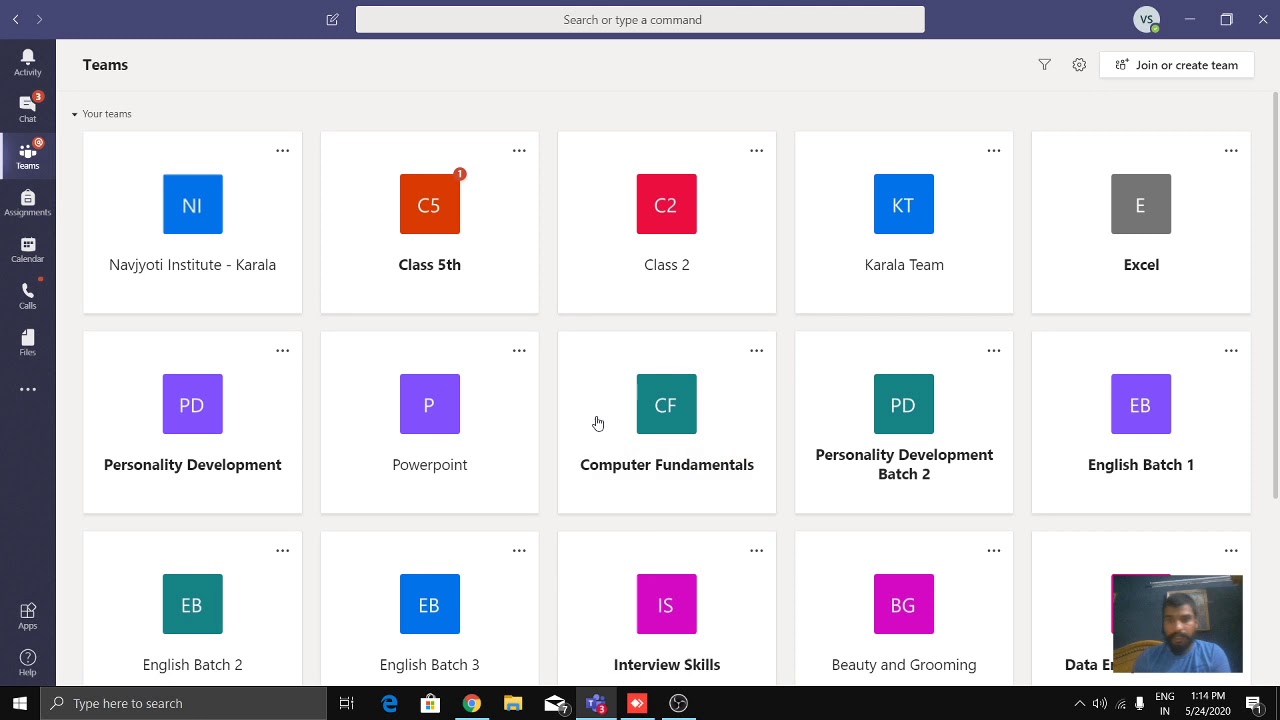The width and height of the screenshot is (1280, 720).
Task: Click Join or create team button
Action: pyautogui.click(x=1177, y=65)
